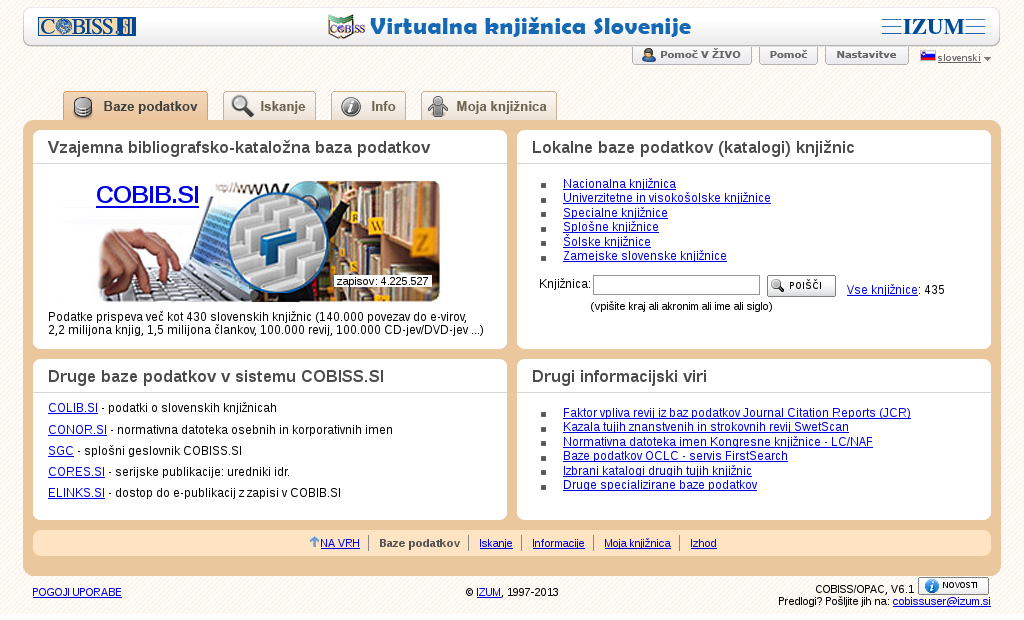Image resolution: width=1024 pixels, height=620 pixels.
Task: Click the Virtualna knjižnica Slovenije logo
Action: [x=510, y=27]
